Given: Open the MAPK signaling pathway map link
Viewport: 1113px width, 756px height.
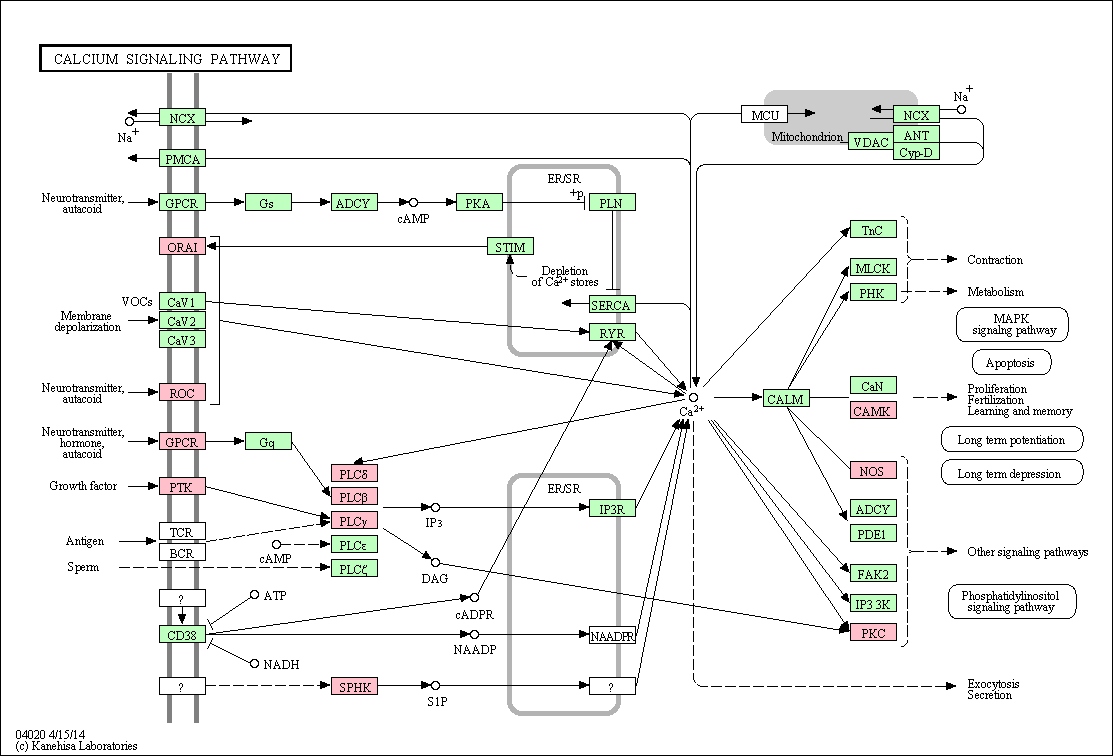Looking at the screenshot, I should click(x=1011, y=324).
